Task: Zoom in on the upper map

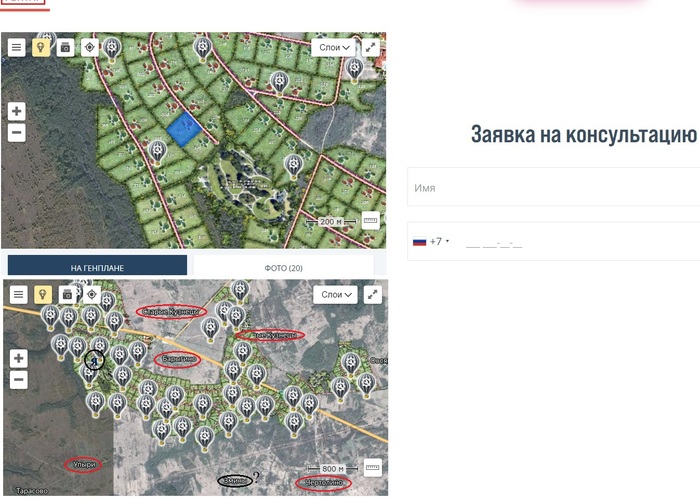Action: [17, 111]
